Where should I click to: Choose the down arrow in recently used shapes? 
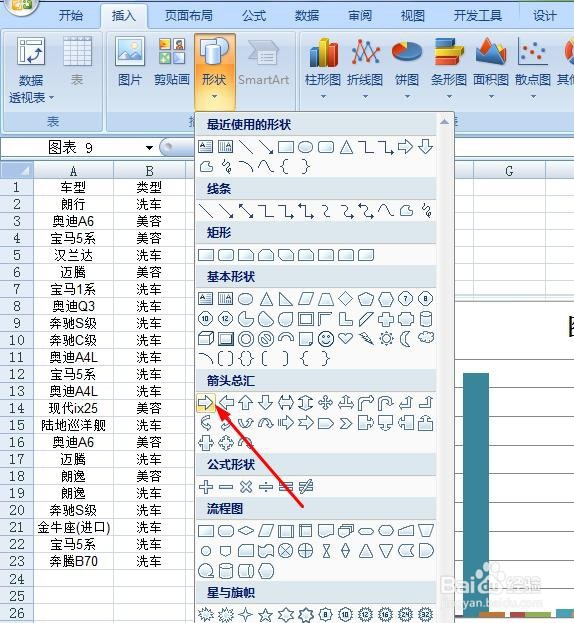[425, 146]
